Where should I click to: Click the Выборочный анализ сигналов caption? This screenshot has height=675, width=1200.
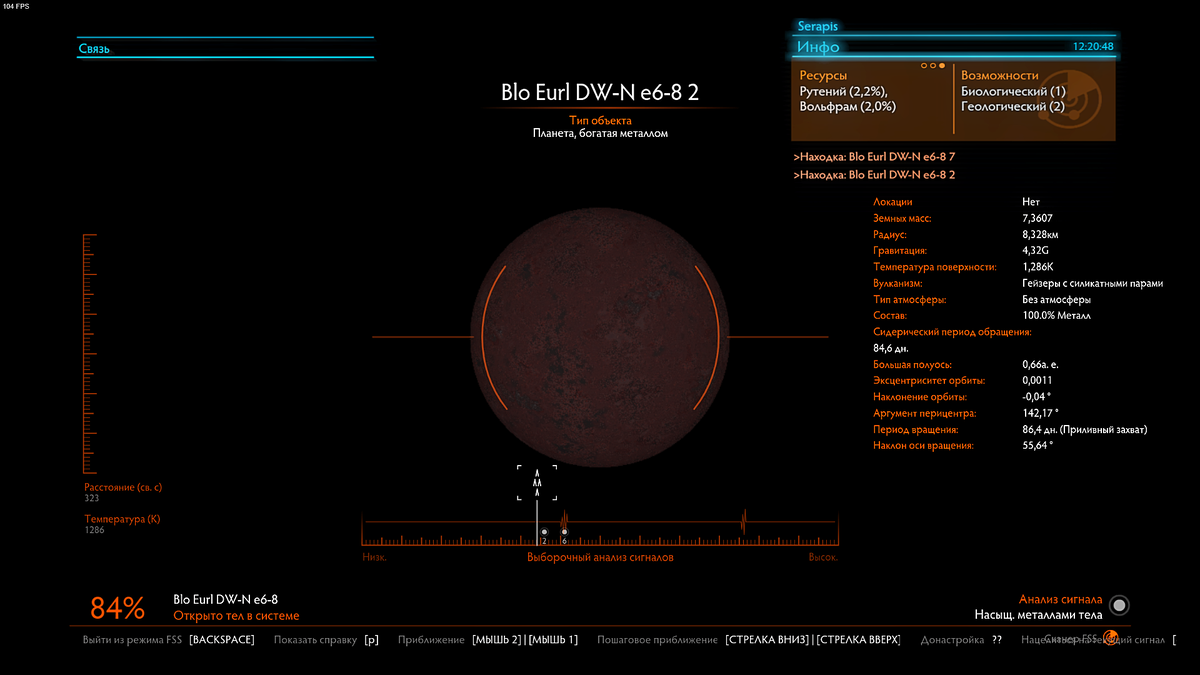[x=600, y=557]
